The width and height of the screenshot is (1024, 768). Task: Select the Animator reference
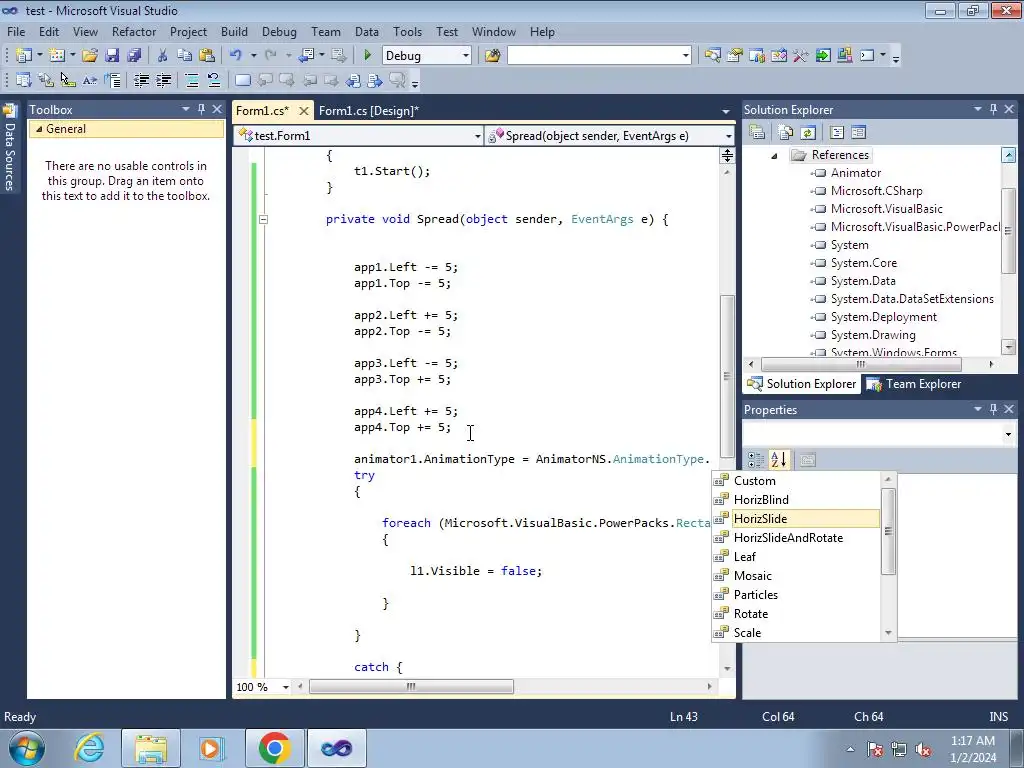pyautogui.click(x=856, y=173)
